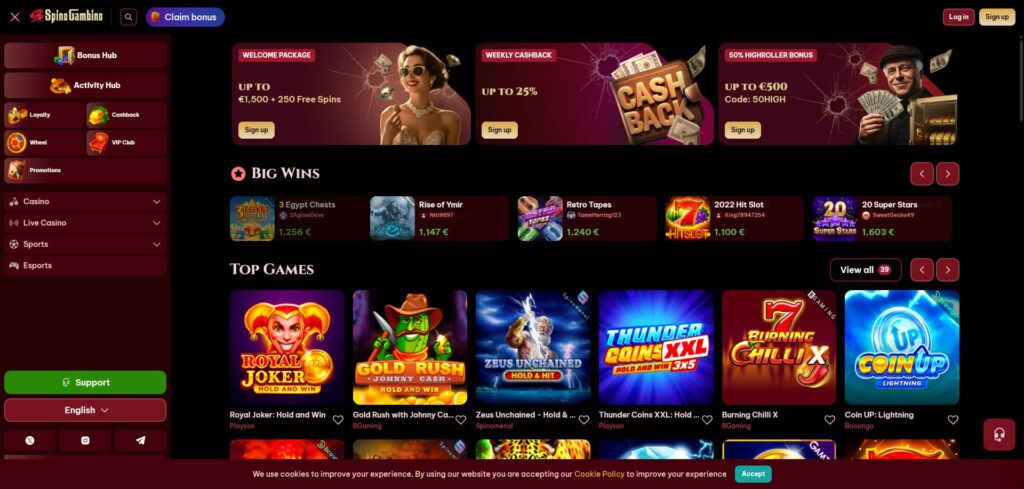Click the page vertical scrollbar
The height and width of the screenshot is (489, 1024).
click(x=1021, y=78)
